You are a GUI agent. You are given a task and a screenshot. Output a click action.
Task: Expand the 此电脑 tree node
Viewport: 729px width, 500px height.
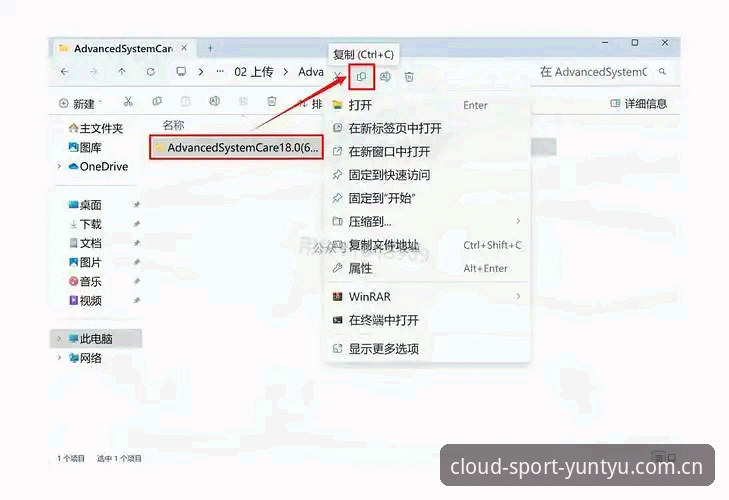(x=59, y=339)
